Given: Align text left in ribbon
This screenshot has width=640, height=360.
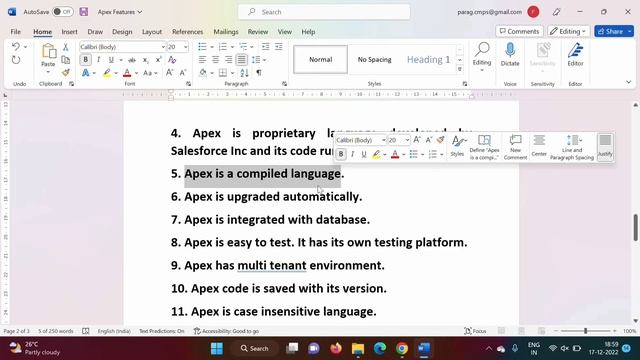Looking at the screenshot, I should pos(202,60).
